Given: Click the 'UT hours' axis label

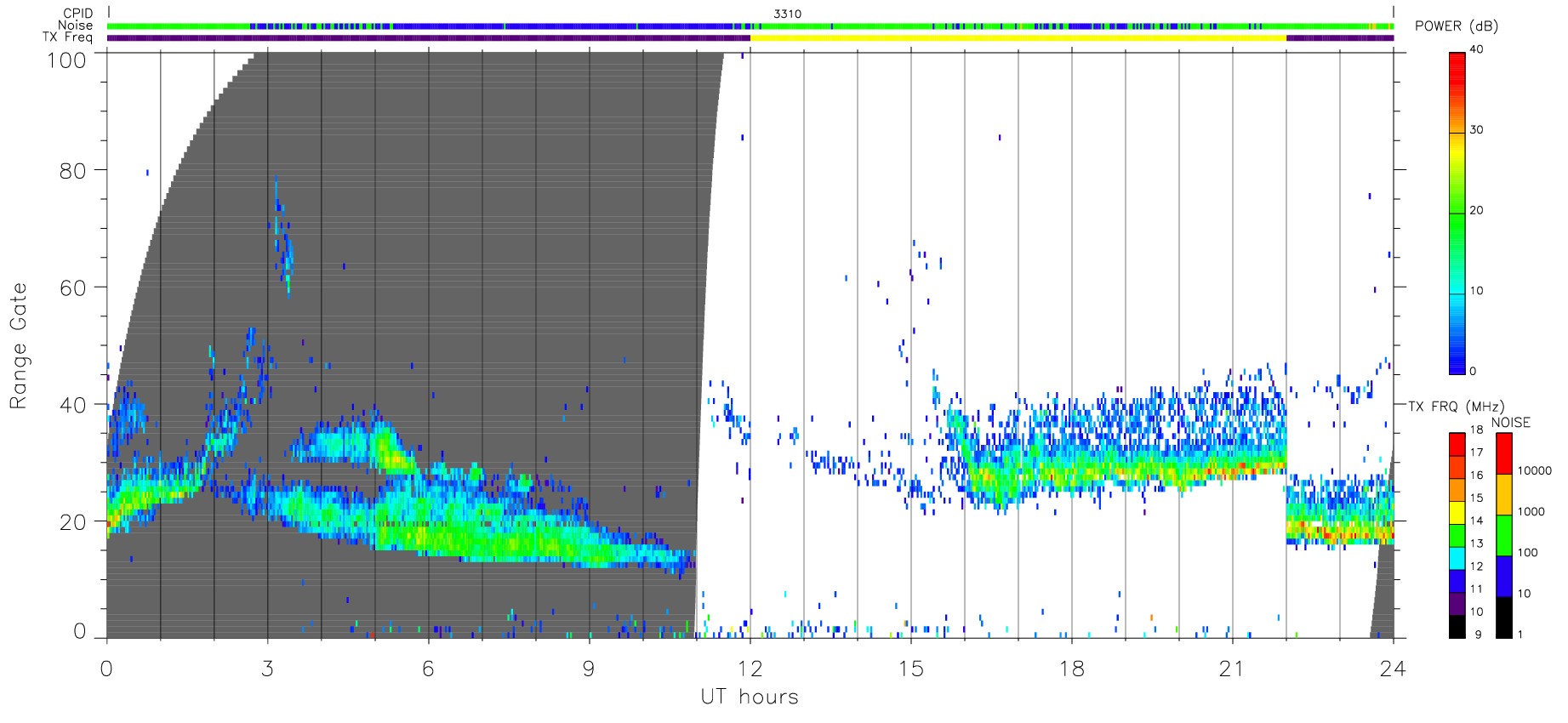Looking at the screenshot, I should pyautogui.click(x=750, y=697).
